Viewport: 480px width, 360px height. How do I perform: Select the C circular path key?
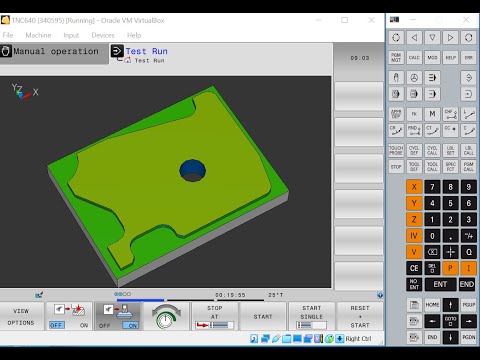pyautogui.click(x=468, y=130)
